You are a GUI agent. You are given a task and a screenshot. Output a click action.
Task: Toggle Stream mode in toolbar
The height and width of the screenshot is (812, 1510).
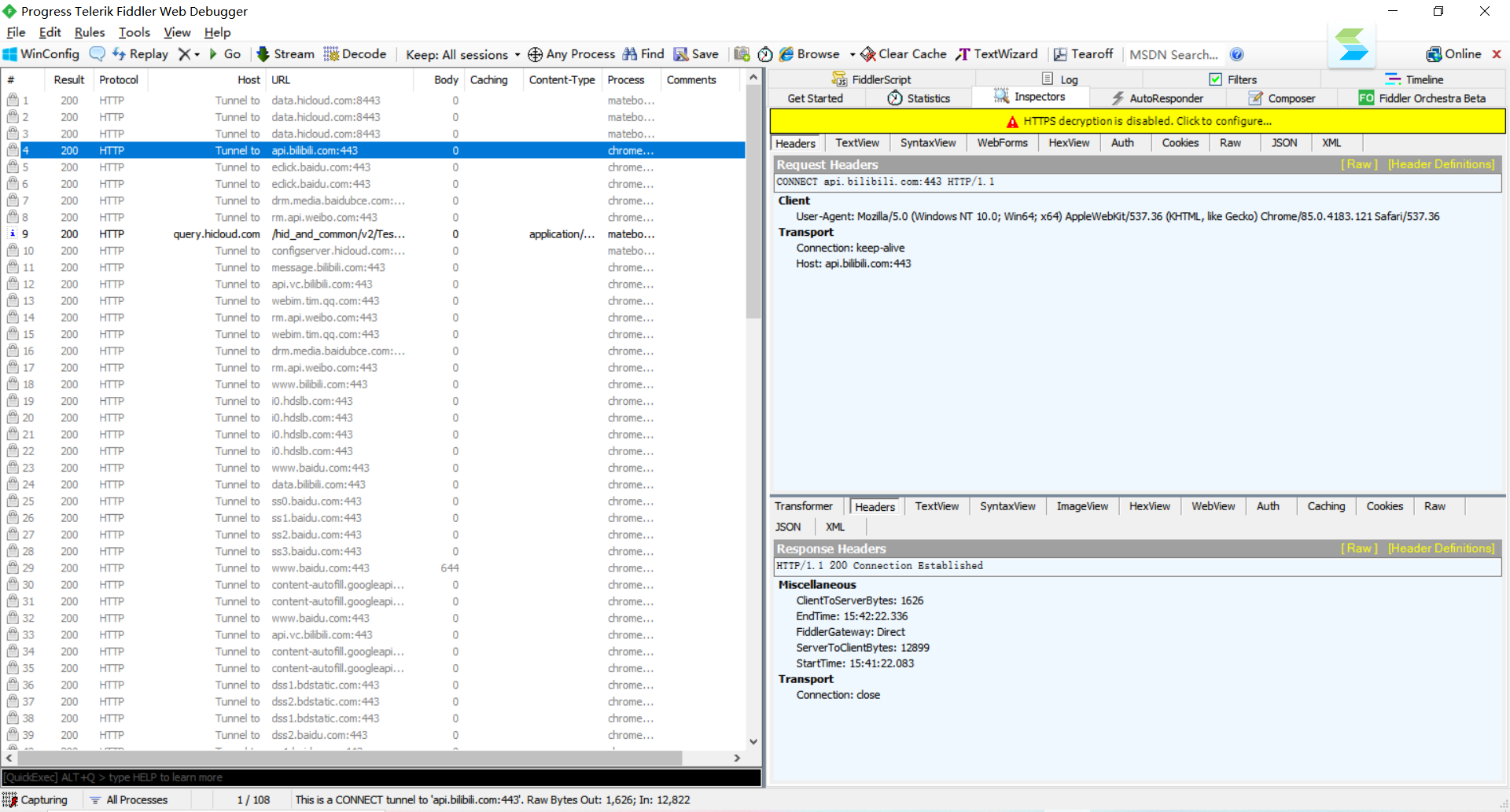tap(285, 54)
